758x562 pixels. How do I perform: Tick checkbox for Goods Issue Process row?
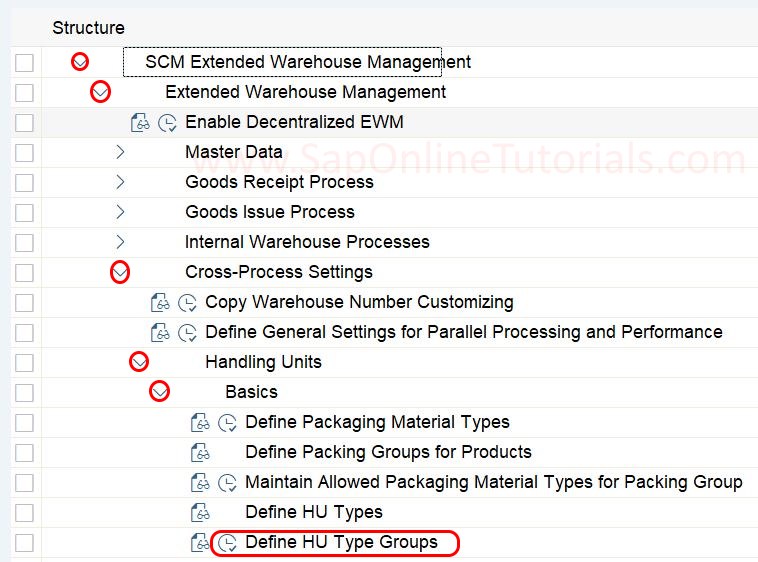tap(24, 213)
